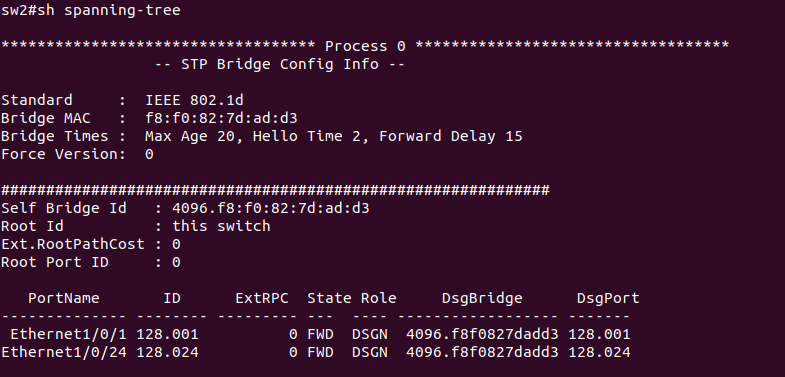Click the Bridge MAC address f8:f0:82:7d:ad:d3
The height and width of the screenshot is (377, 785).
click(221, 118)
